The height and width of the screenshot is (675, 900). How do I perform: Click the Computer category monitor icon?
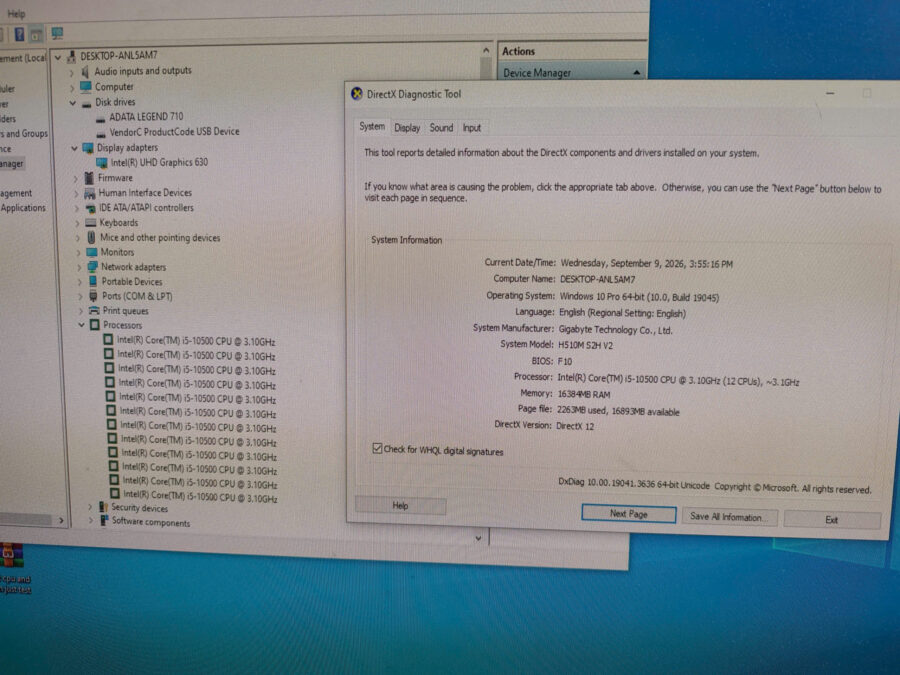(x=86, y=87)
